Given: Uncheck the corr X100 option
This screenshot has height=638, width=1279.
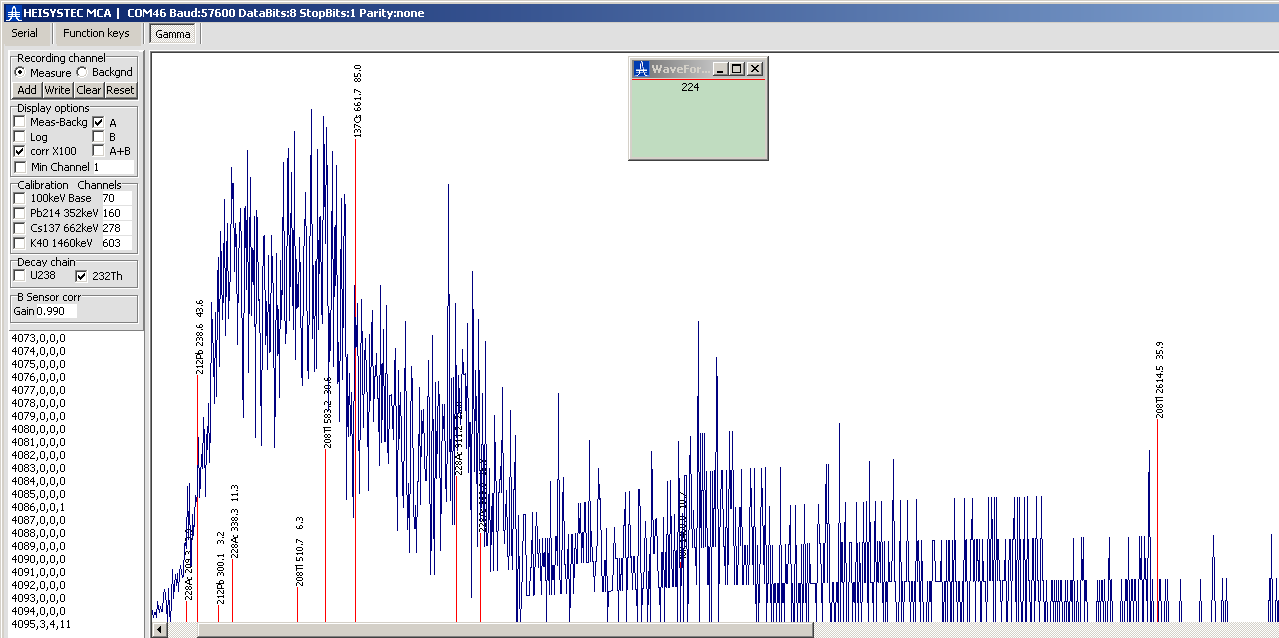Looking at the screenshot, I should point(20,151).
